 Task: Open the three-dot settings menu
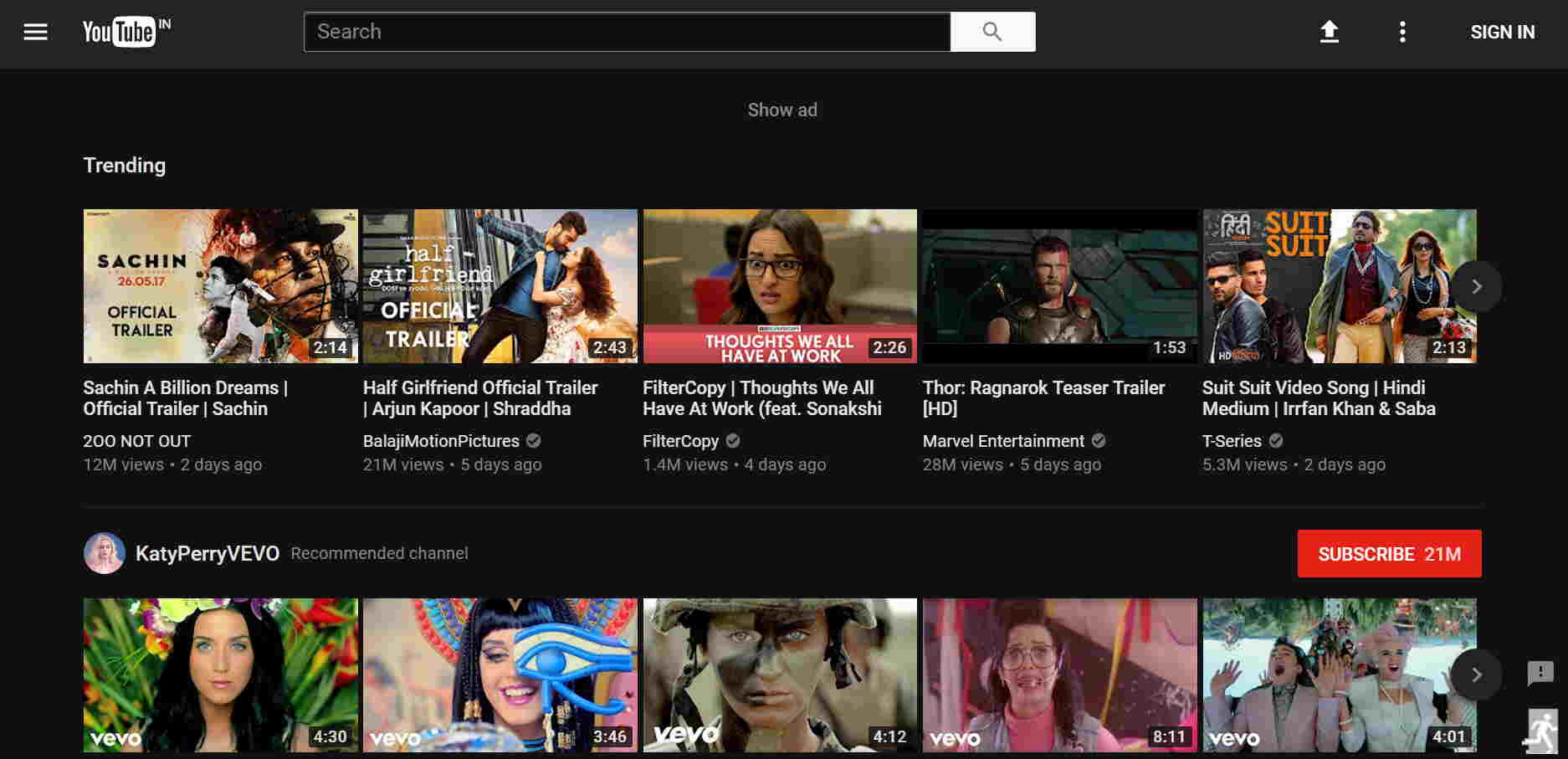(1402, 32)
